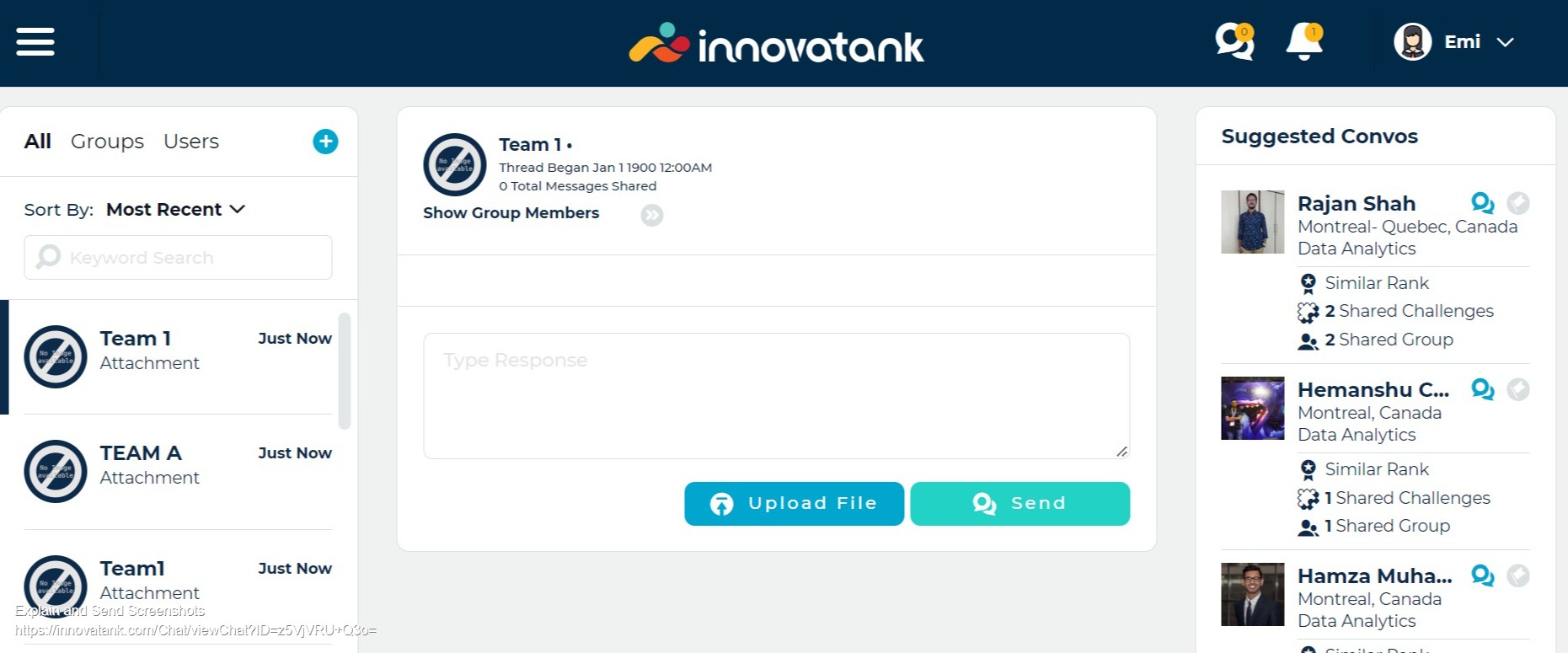Click the Upload File button
This screenshot has height=653, width=1568.
pos(794,504)
